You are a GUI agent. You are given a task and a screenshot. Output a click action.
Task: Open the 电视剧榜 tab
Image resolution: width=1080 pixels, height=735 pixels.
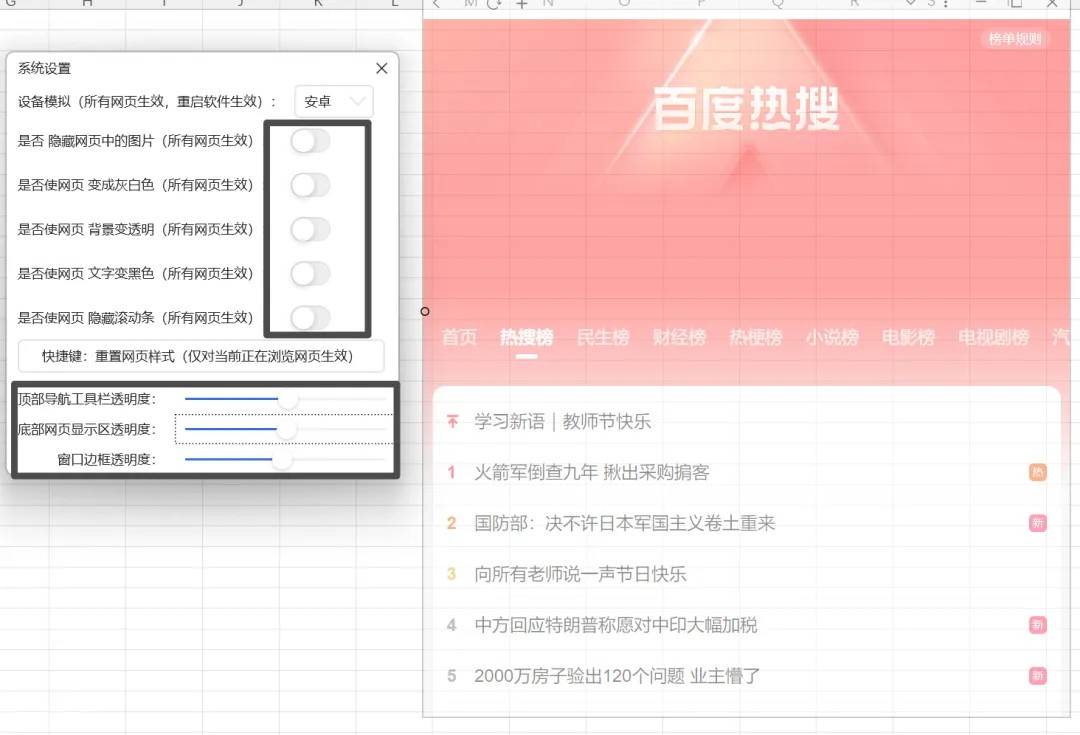(x=993, y=337)
